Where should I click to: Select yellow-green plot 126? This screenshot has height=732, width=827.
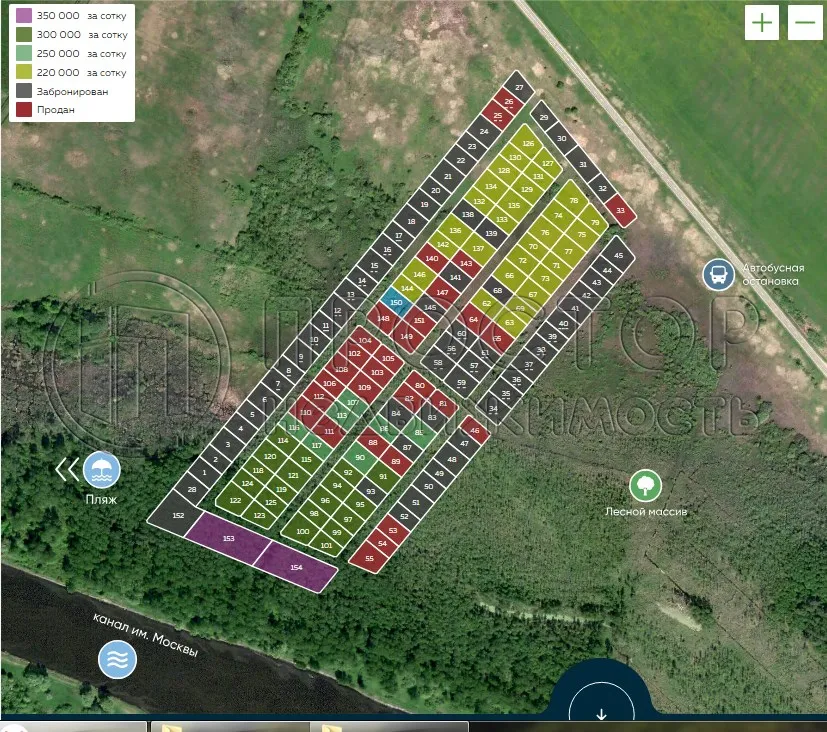[x=528, y=144]
